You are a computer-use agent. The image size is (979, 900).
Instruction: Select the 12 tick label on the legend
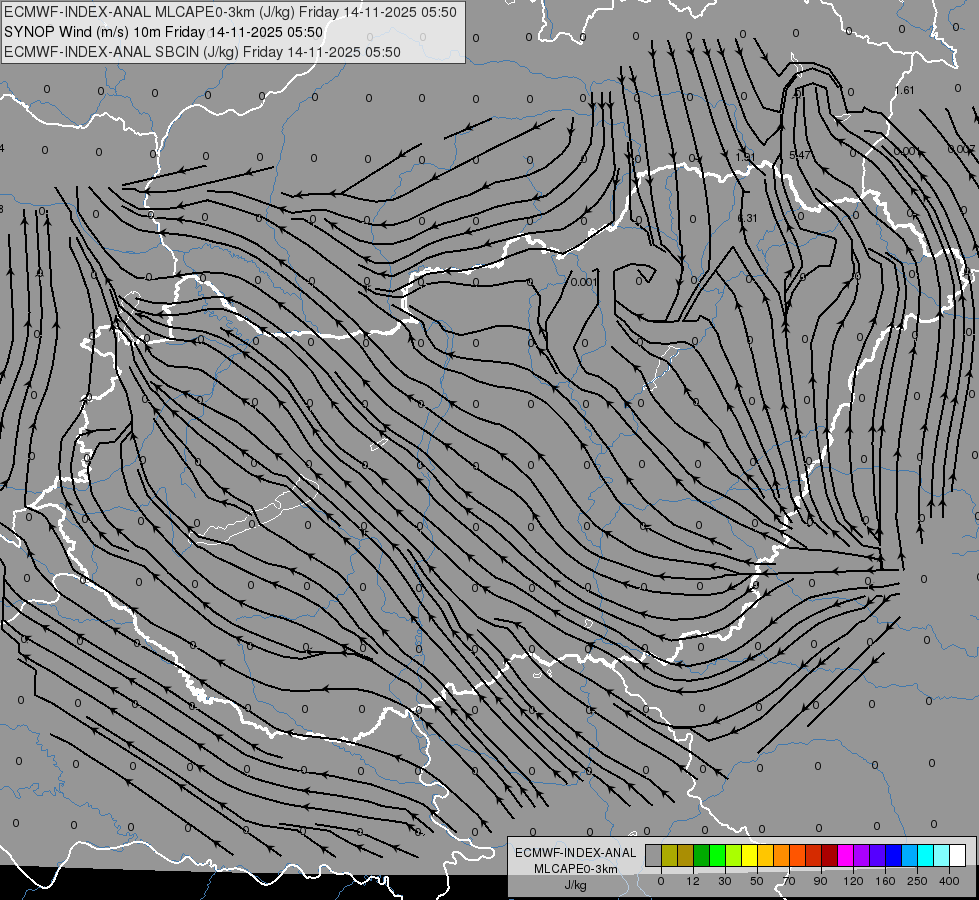coord(693,881)
